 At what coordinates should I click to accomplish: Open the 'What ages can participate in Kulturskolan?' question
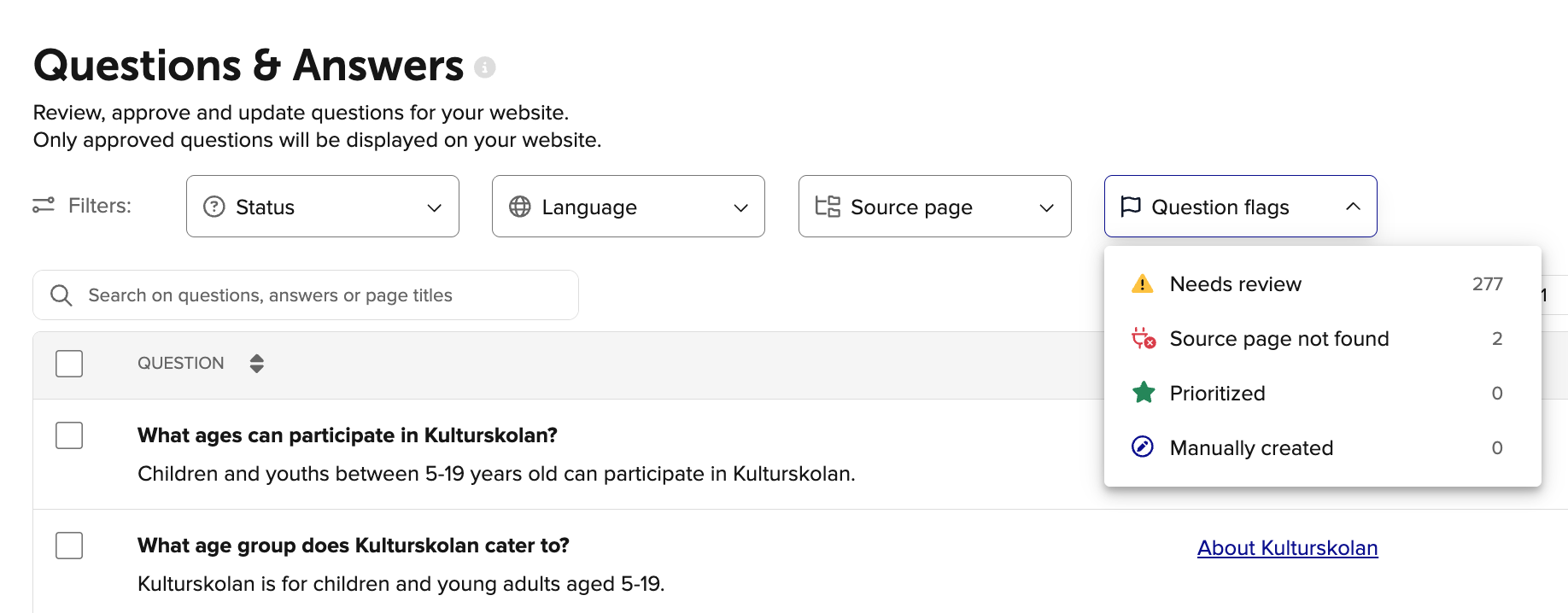[347, 435]
